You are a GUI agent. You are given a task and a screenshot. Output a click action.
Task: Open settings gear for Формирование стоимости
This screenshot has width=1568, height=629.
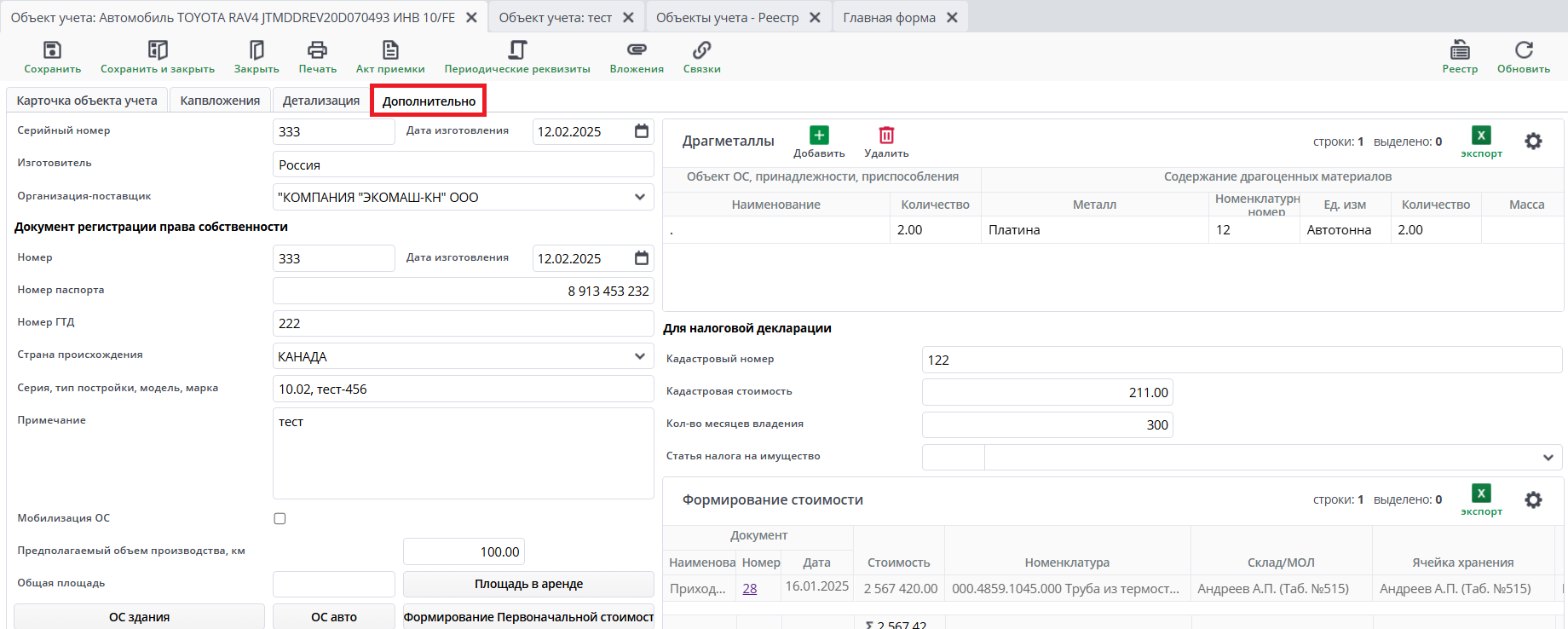pos(1533,500)
